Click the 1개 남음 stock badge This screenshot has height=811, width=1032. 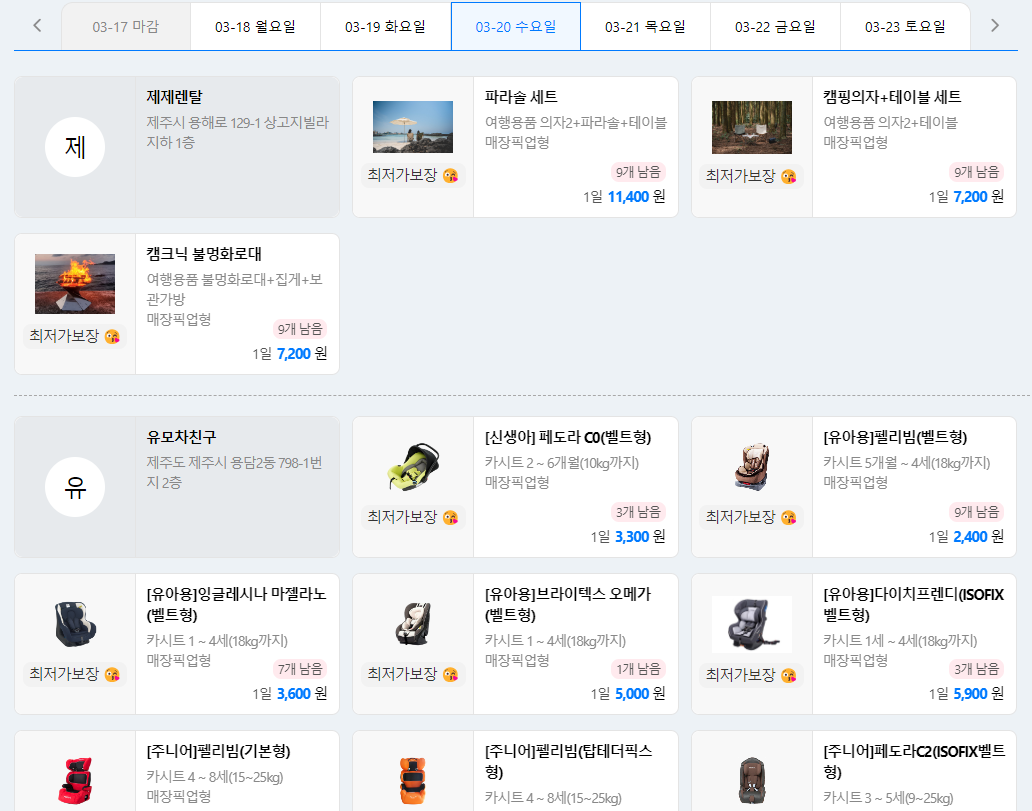coord(638,669)
